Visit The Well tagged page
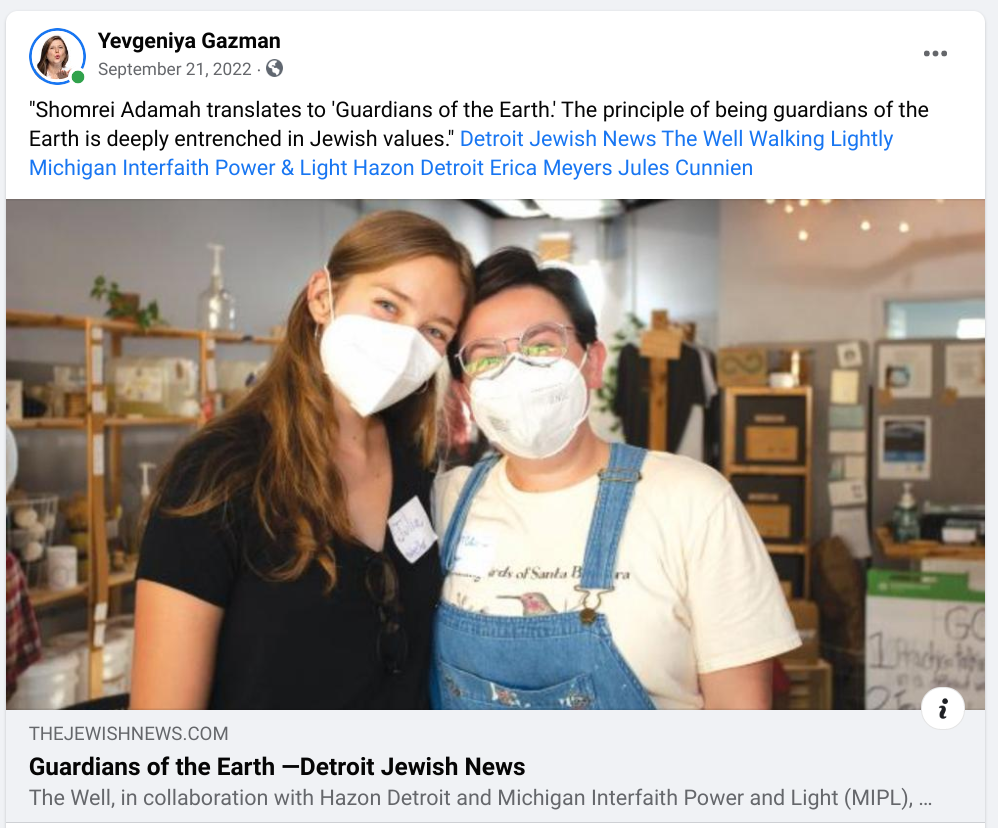The image size is (998, 828). pyautogui.click(x=703, y=139)
